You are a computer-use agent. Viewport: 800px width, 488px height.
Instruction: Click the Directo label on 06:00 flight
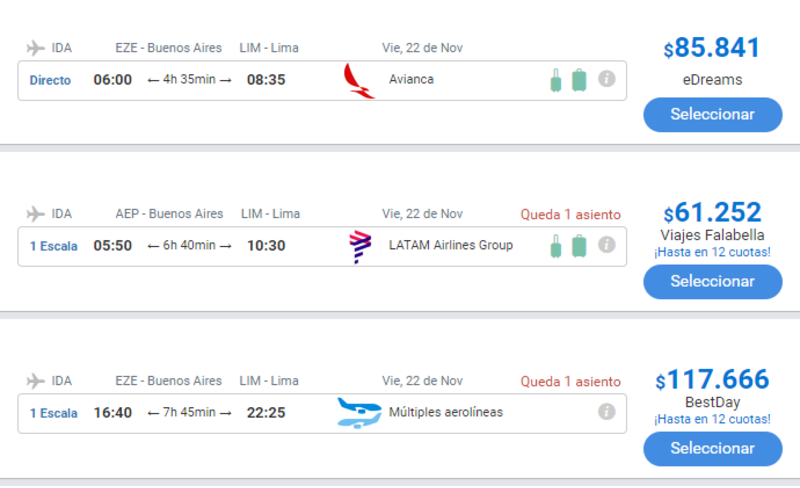tap(50, 80)
